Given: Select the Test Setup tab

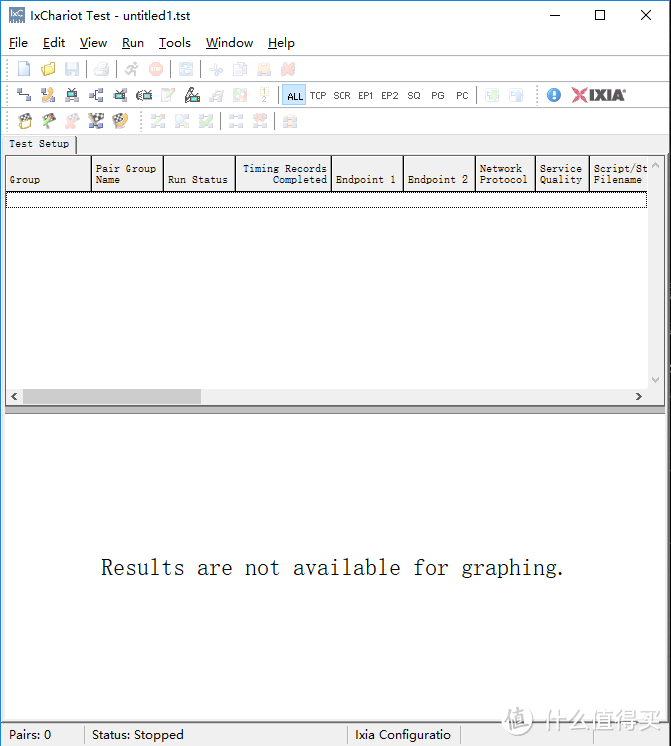Looking at the screenshot, I should [39, 144].
